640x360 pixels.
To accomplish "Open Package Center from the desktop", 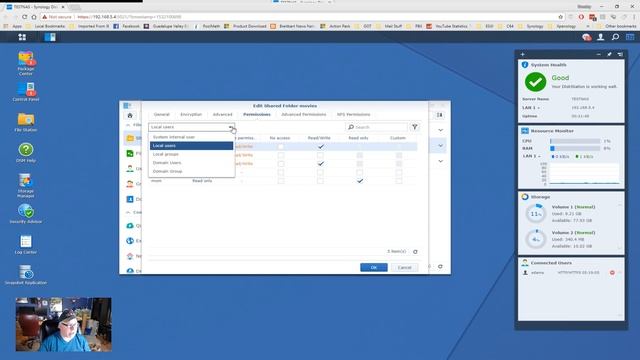I will coord(26,63).
